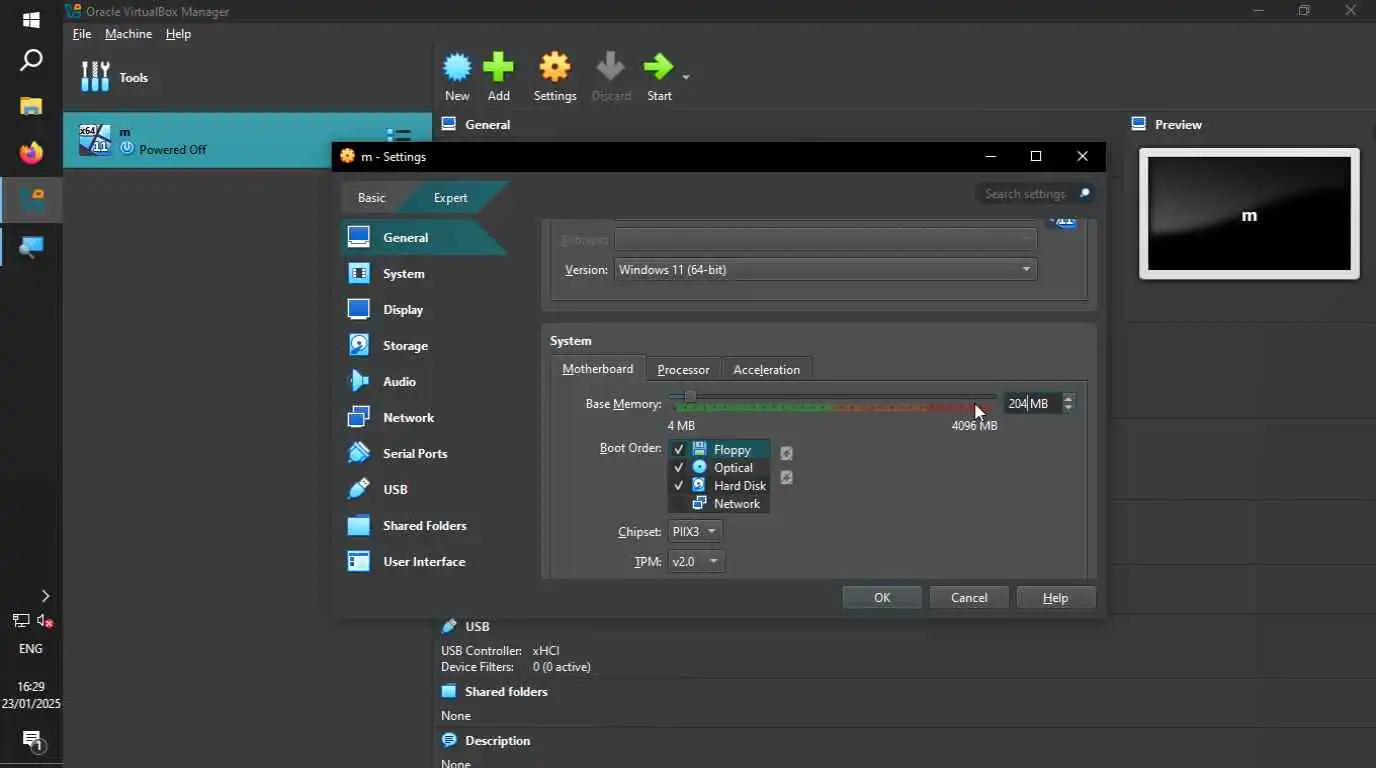This screenshot has width=1376, height=768.
Task: Click the Base Memory slider handle
Action: click(690, 397)
